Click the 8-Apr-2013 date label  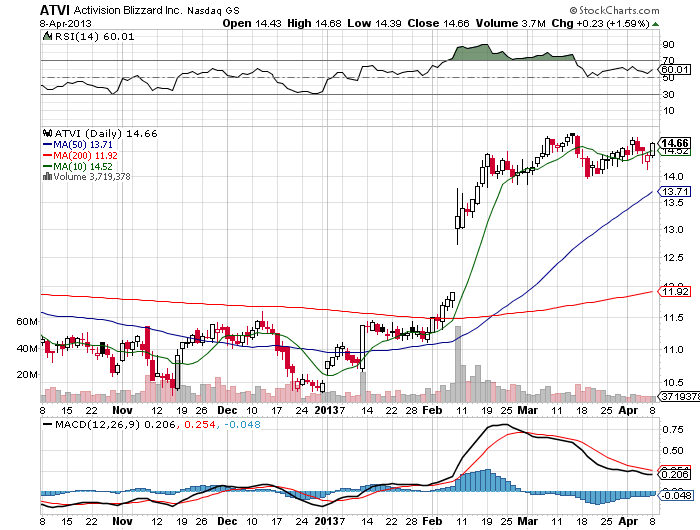click(x=66, y=23)
